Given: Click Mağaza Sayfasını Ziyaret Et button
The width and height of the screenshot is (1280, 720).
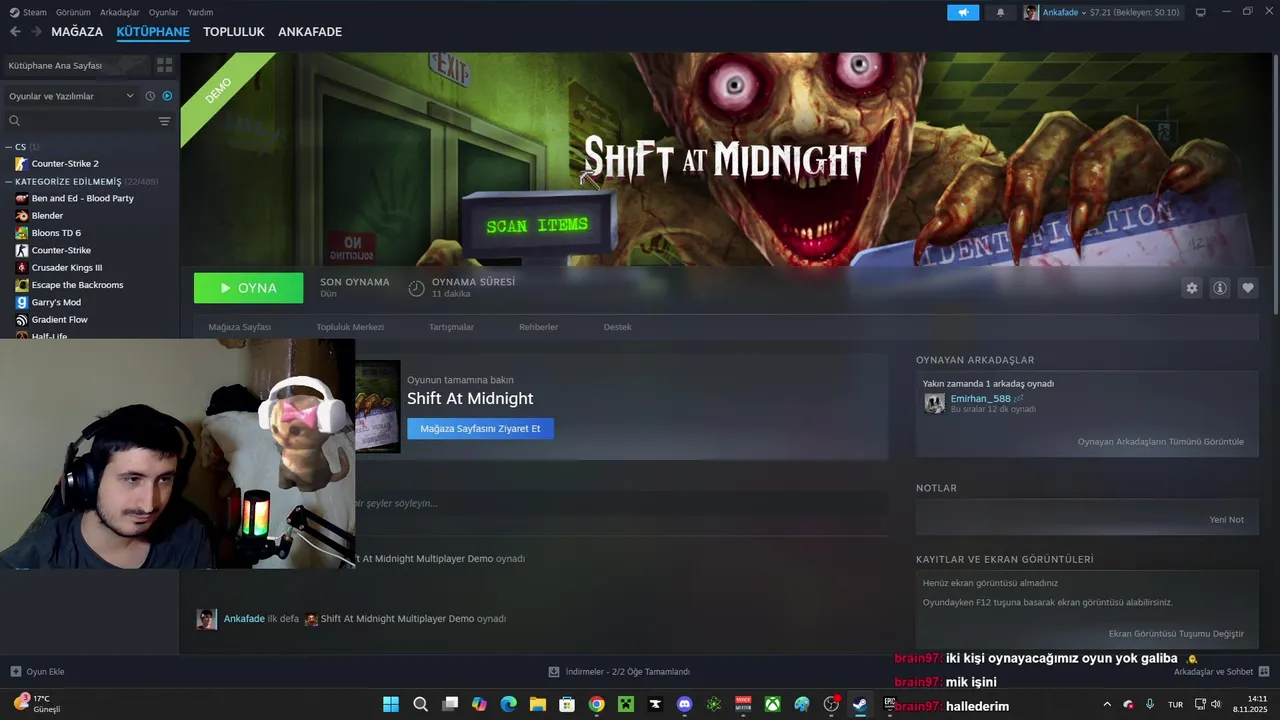Looking at the screenshot, I should 480,429.
